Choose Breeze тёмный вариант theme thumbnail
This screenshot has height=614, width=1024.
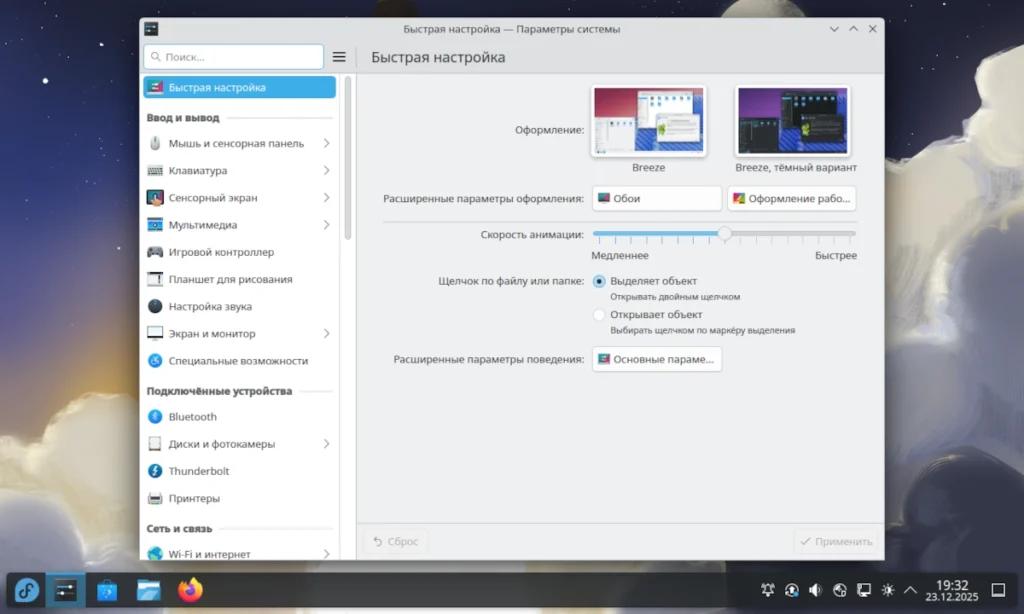coord(793,121)
